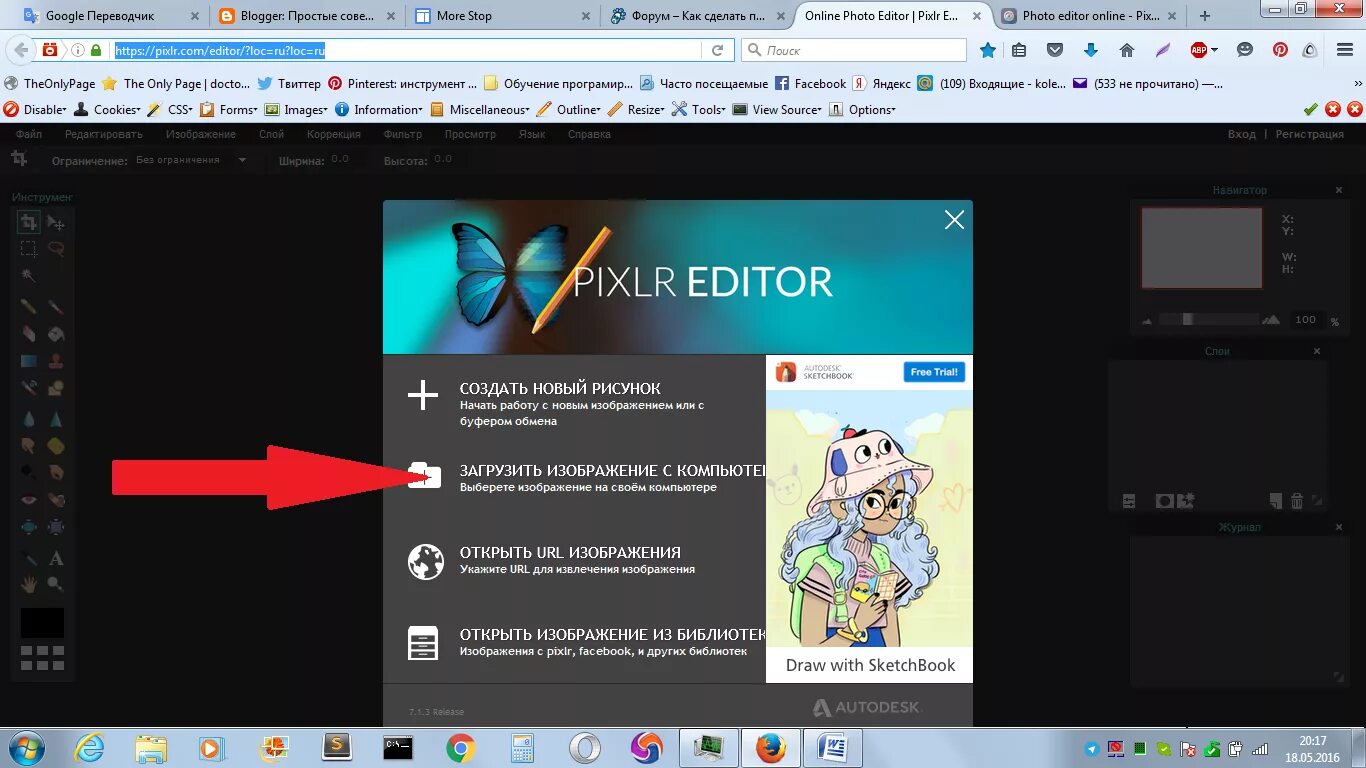The height and width of the screenshot is (768, 1366).
Task: Select the Gradient tool
Action: 29,361
